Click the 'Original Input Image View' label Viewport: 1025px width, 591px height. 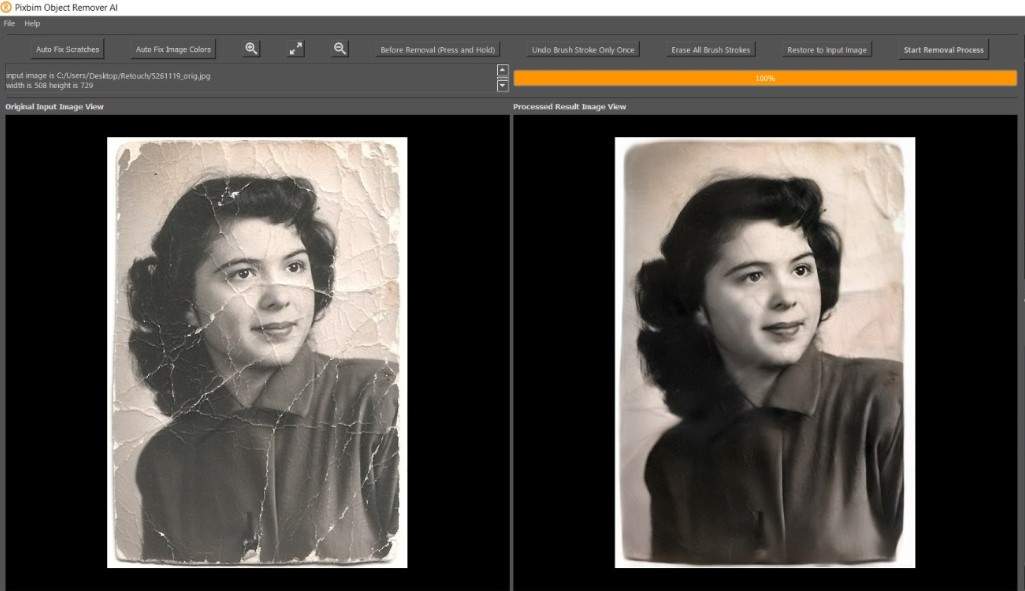click(55, 107)
